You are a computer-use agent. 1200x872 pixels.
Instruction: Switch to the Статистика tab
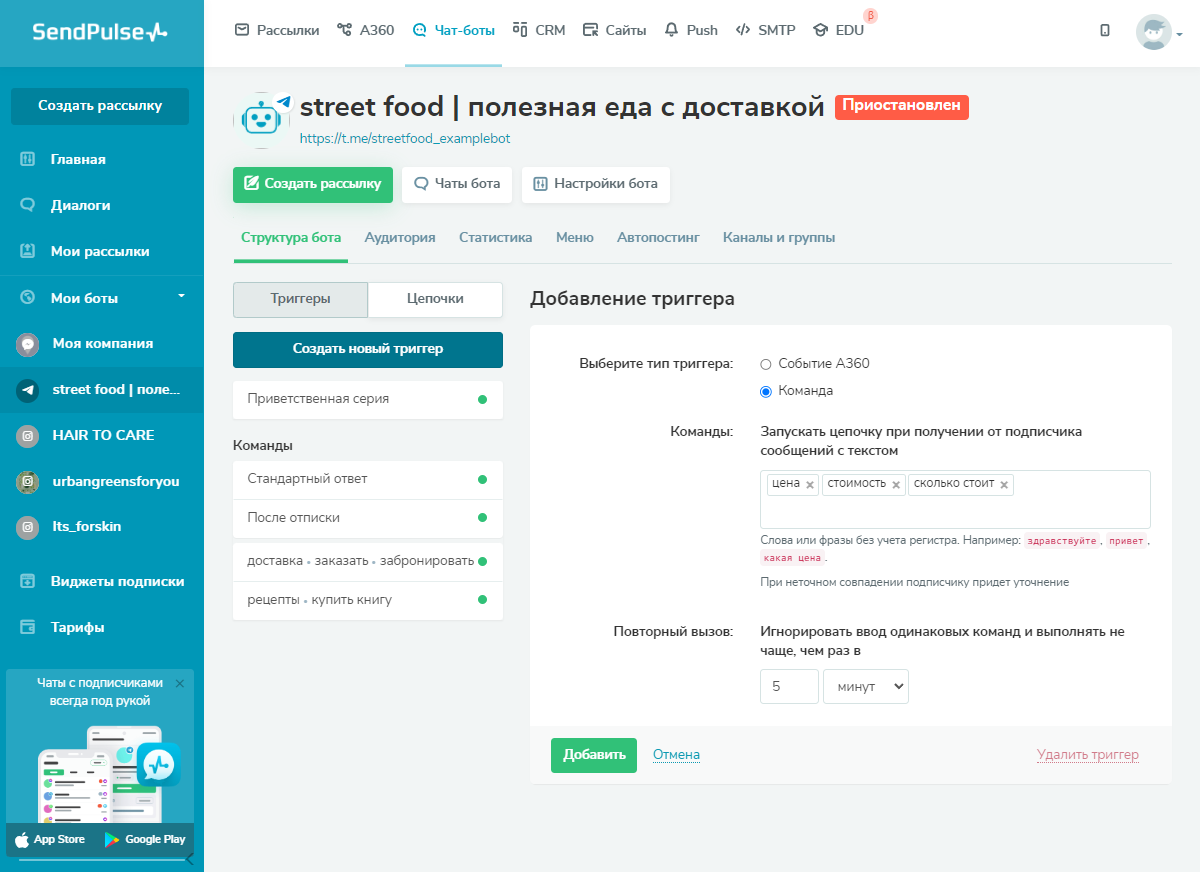click(495, 238)
